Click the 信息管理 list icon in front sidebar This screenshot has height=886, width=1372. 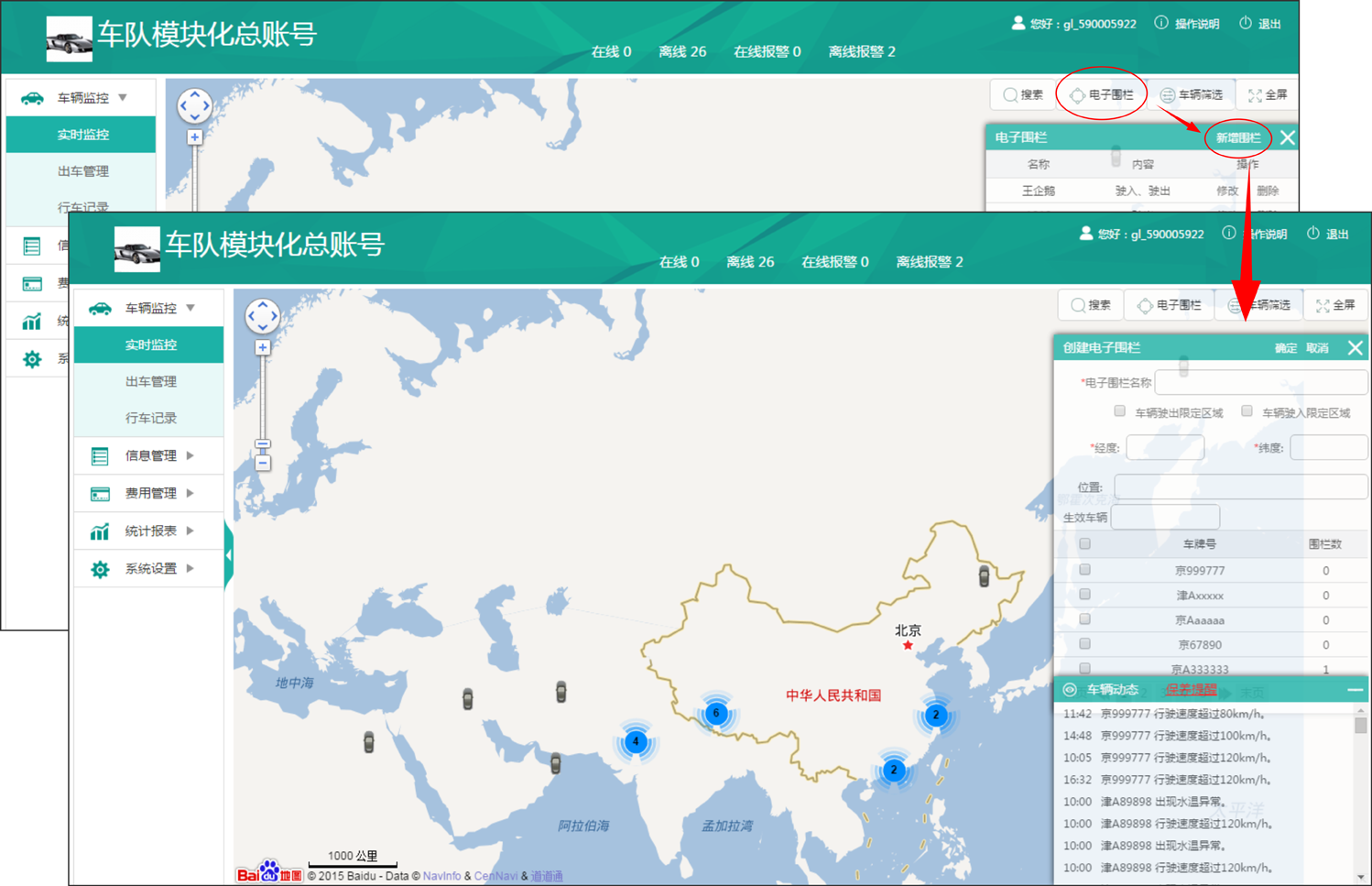pyautogui.click(x=100, y=455)
